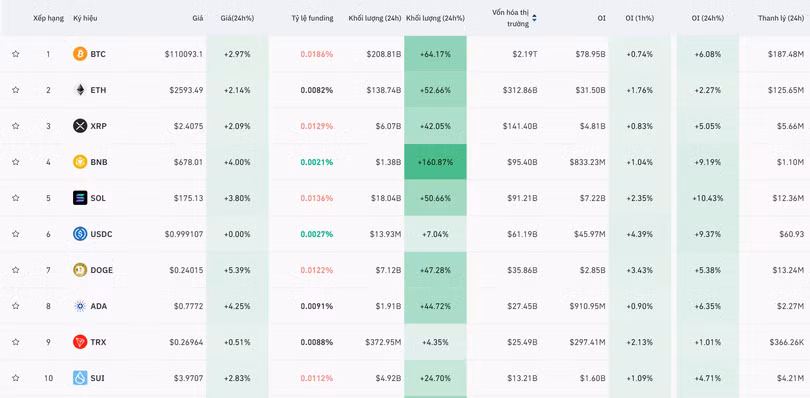
Task: Click the SUI coin icon
Action: [x=80, y=378]
